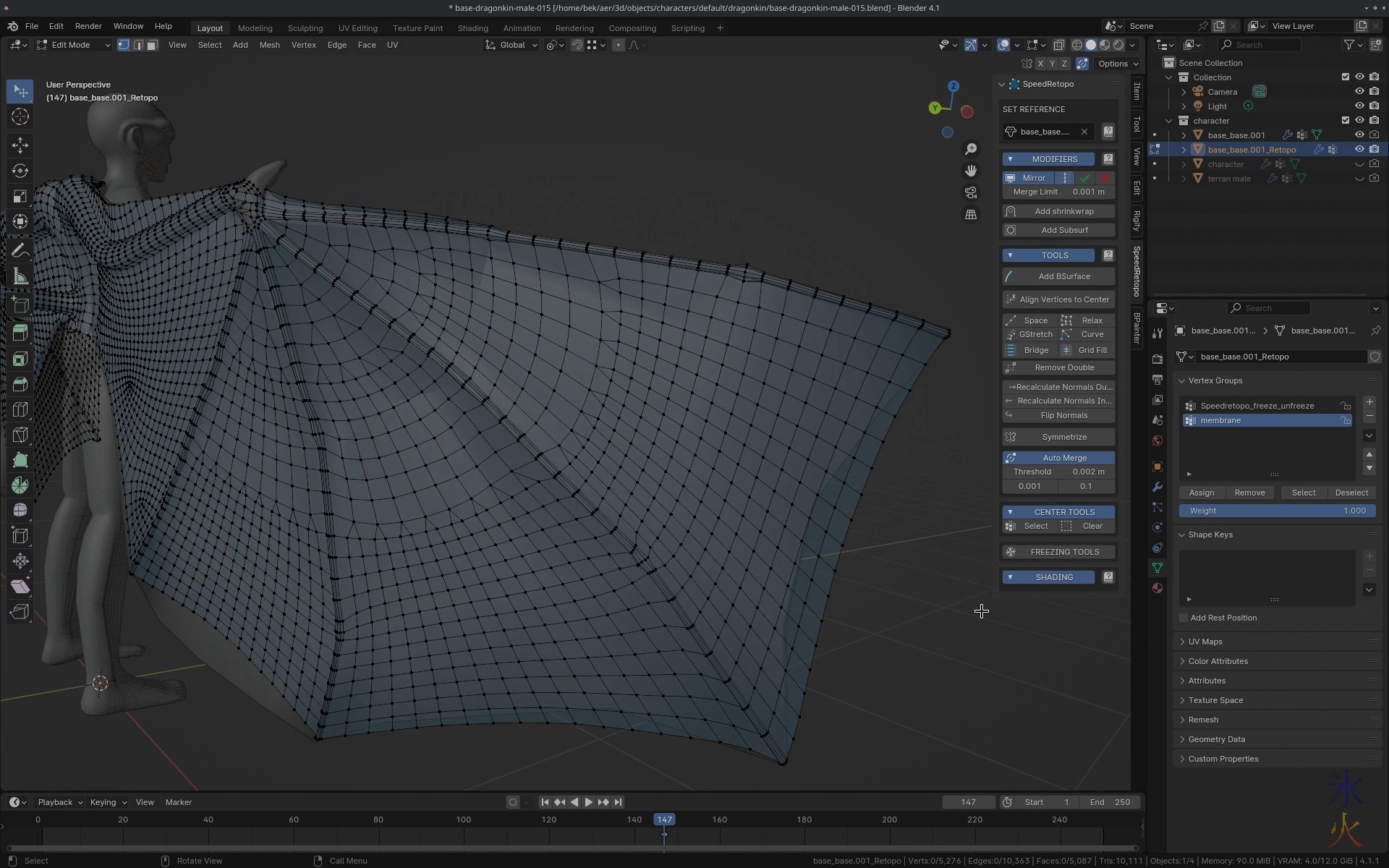1389x868 pixels.
Task: Select the Loop Cut tool
Action: (20, 409)
